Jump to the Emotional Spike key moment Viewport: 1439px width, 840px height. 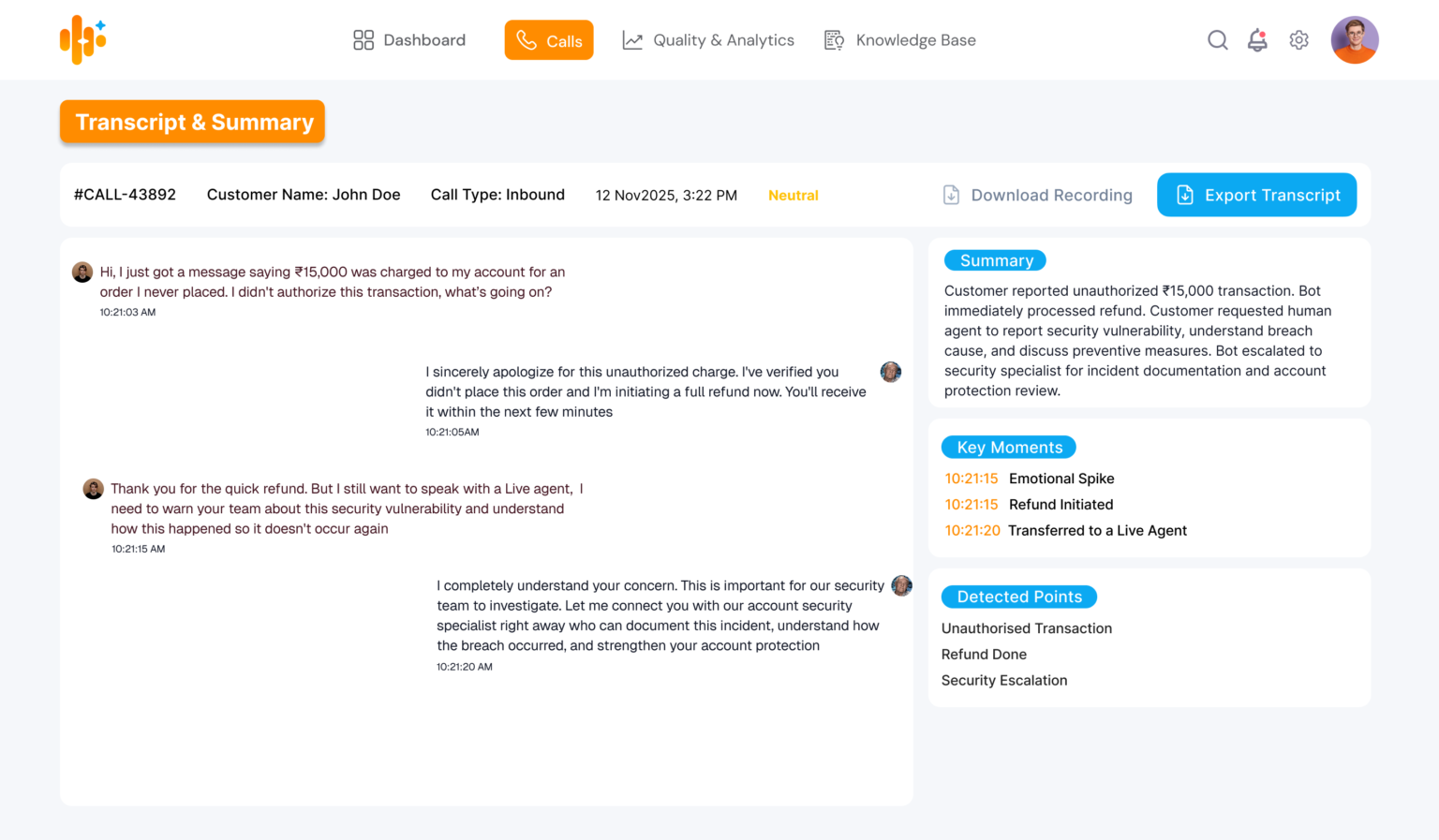pyautogui.click(x=1061, y=479)
